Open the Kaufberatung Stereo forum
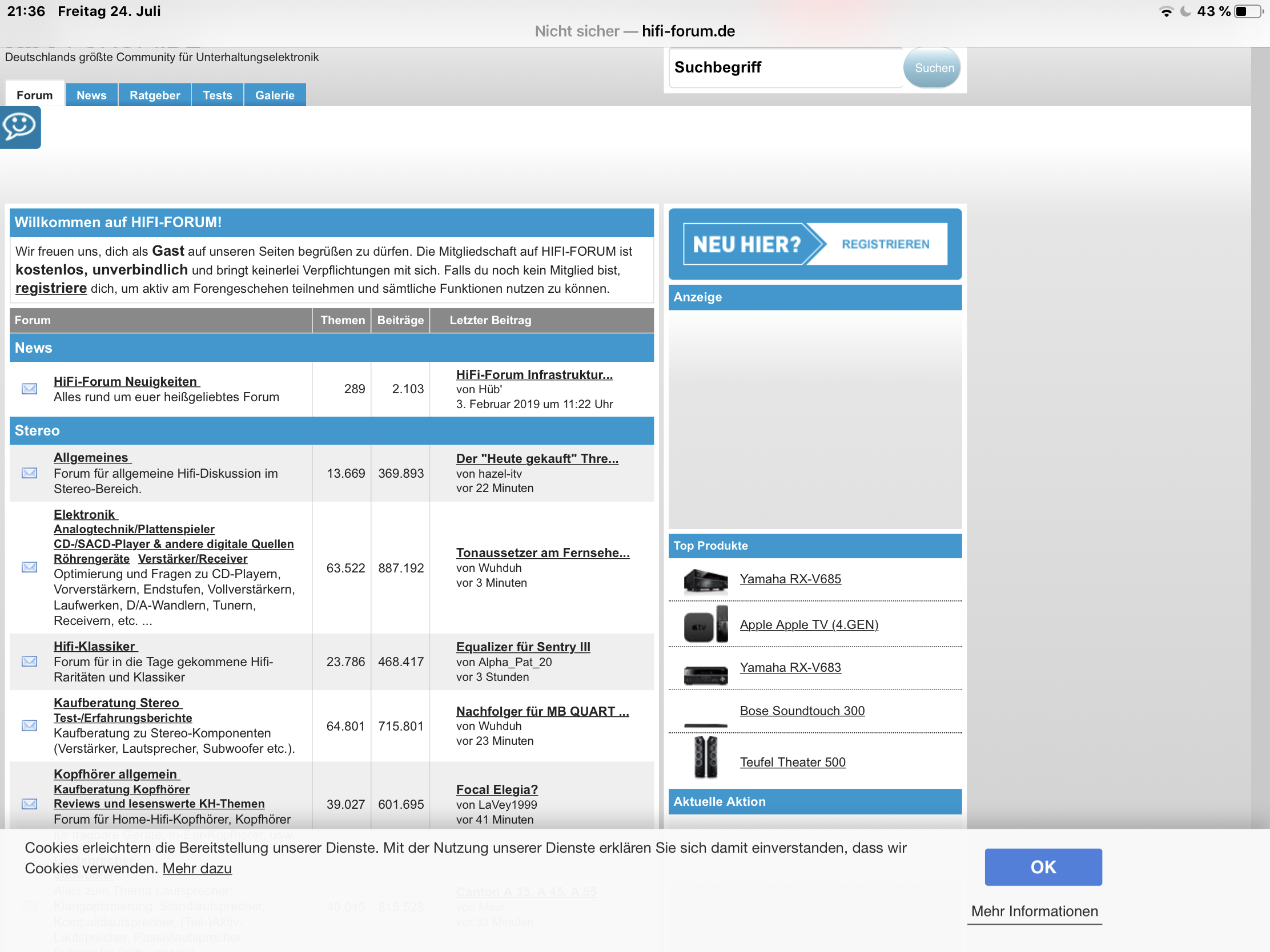 click(116, 703)
